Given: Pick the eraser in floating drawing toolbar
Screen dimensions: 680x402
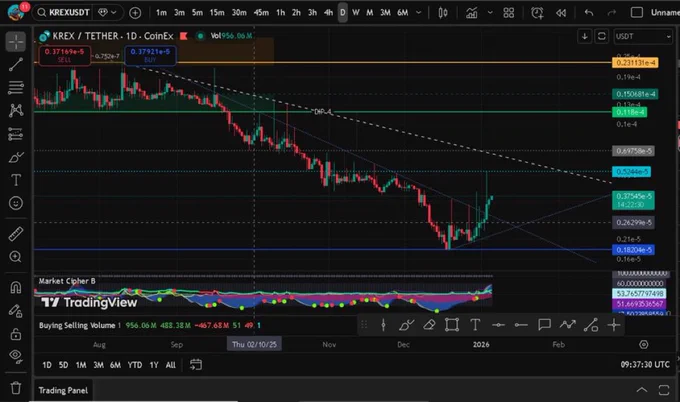Looking at the screenshot, I should 429,325.
